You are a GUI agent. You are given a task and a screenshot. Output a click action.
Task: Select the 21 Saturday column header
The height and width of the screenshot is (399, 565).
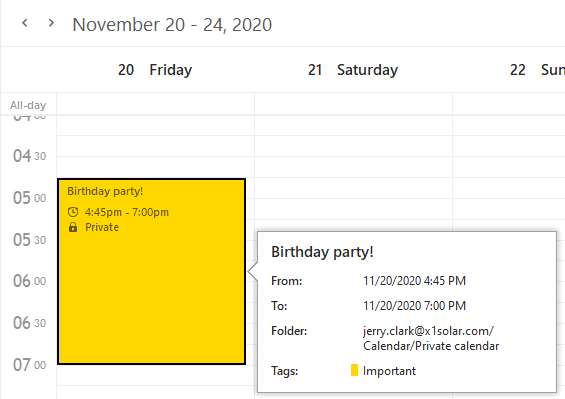coord(353,70)
